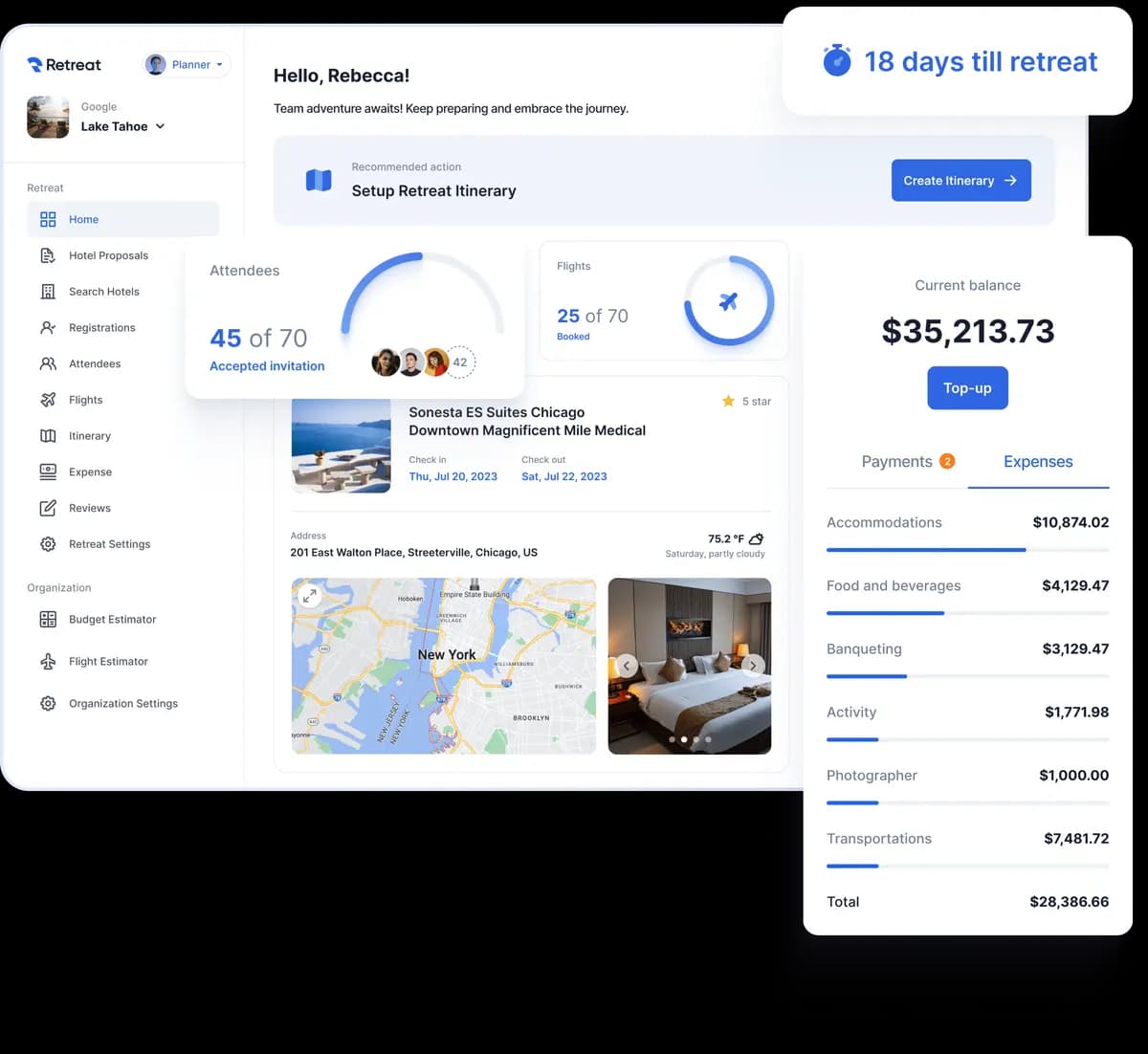Screen dimensions: 1148x1054
Task: Click the Total amount $28,386.66
Action: [x=1070, y=902]
